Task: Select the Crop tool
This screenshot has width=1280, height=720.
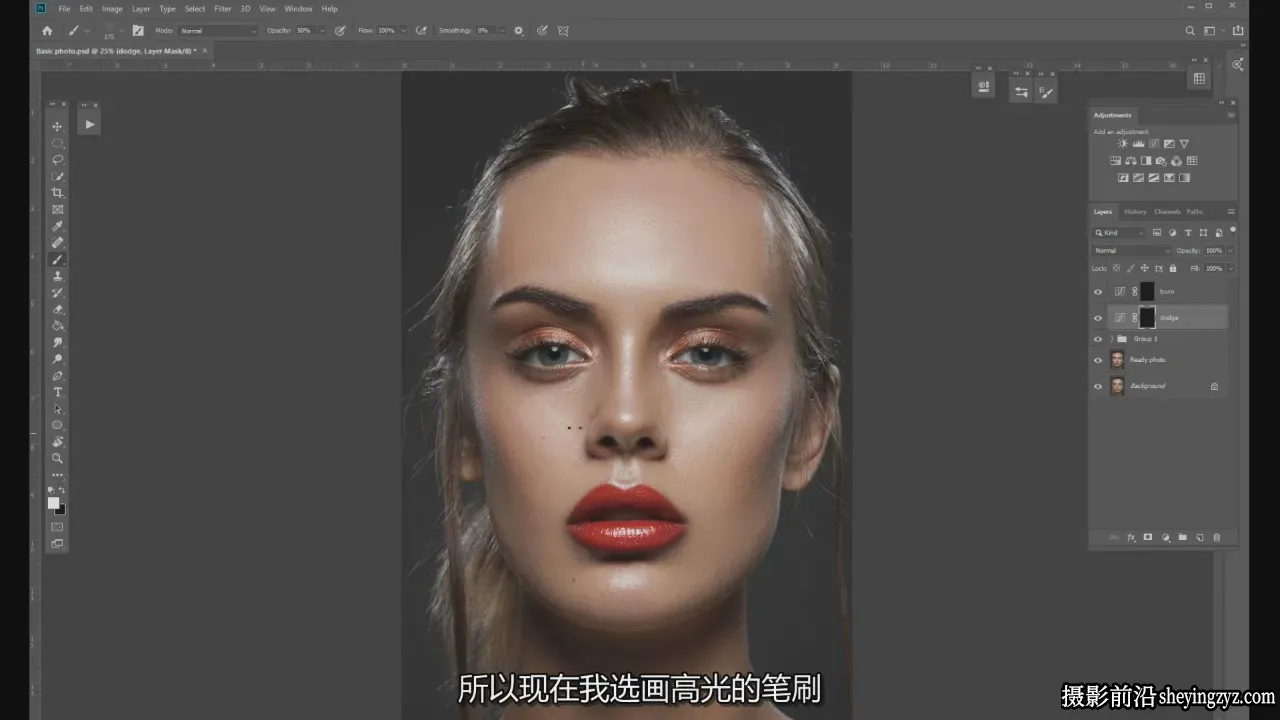Action: click(57, 193)
